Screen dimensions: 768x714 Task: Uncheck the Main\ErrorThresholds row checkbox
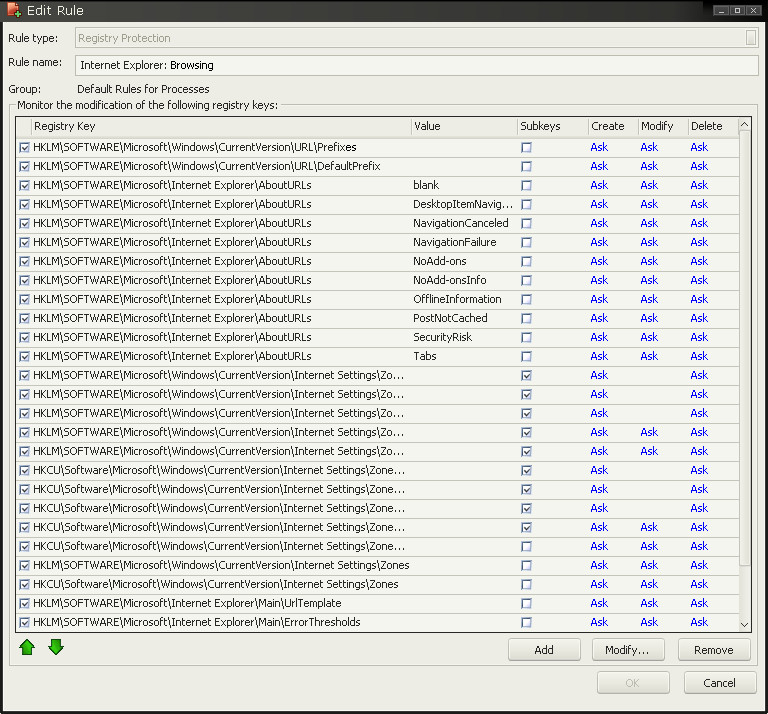click(x=24, y=622)
